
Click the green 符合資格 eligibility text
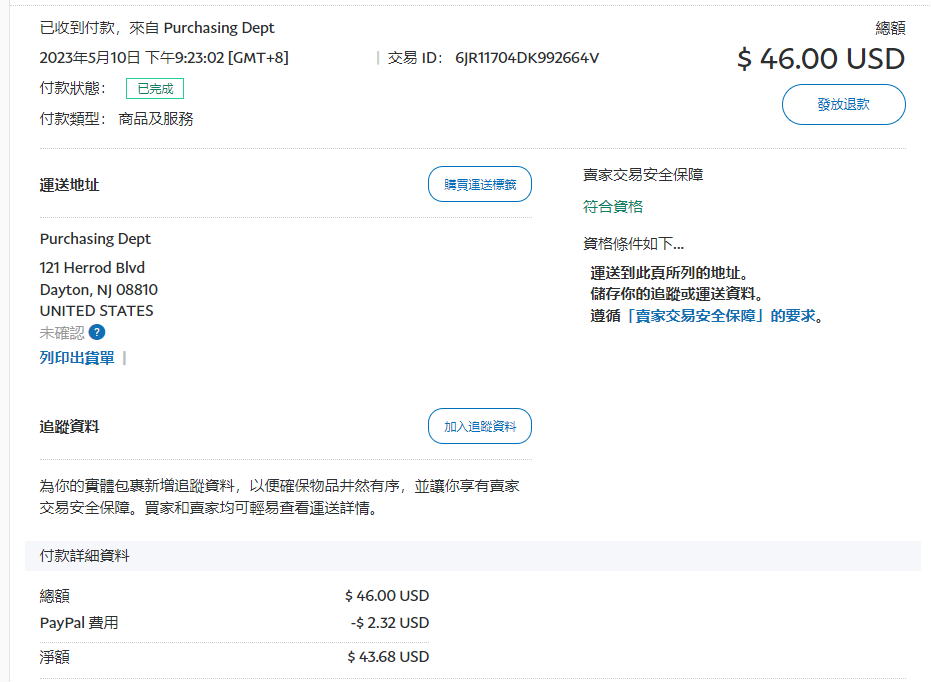tap(613, 207)
